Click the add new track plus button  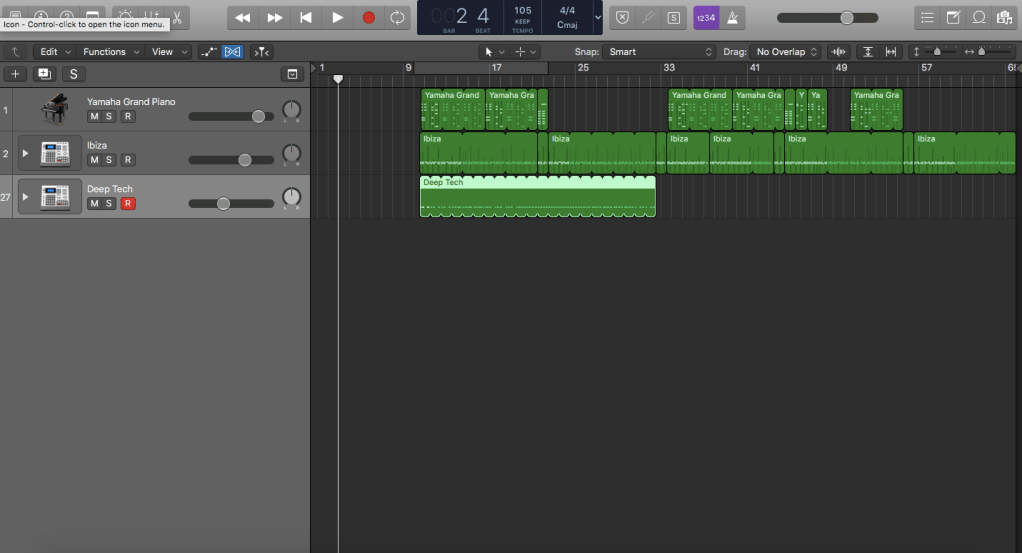point(16,74)
